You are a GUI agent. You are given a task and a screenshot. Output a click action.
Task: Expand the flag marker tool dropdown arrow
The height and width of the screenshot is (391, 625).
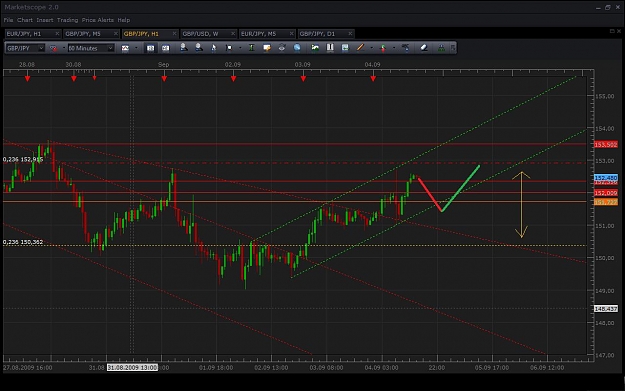pyautogui.click(x=240, y=48)
